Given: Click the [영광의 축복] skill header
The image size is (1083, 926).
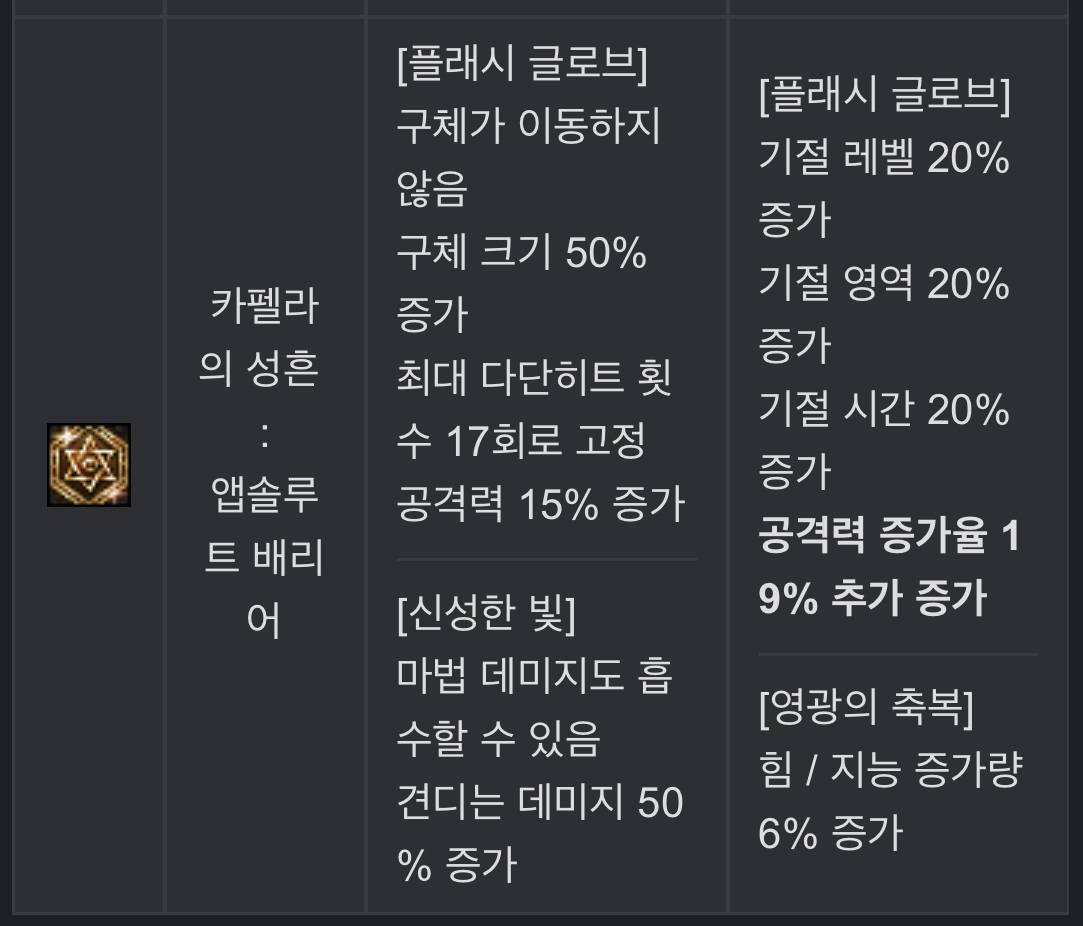Looking at the screenshot, I should (x=866, y=707).
